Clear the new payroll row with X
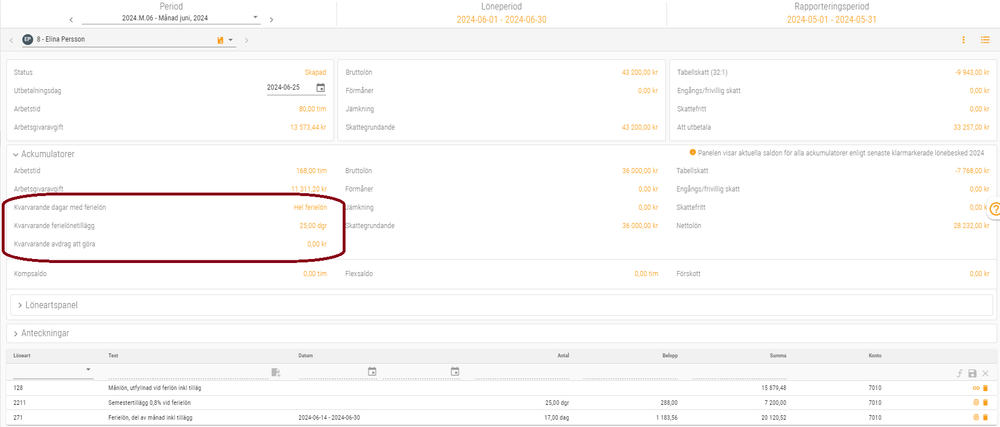1000x427 pixels. (x=985, y=372)
